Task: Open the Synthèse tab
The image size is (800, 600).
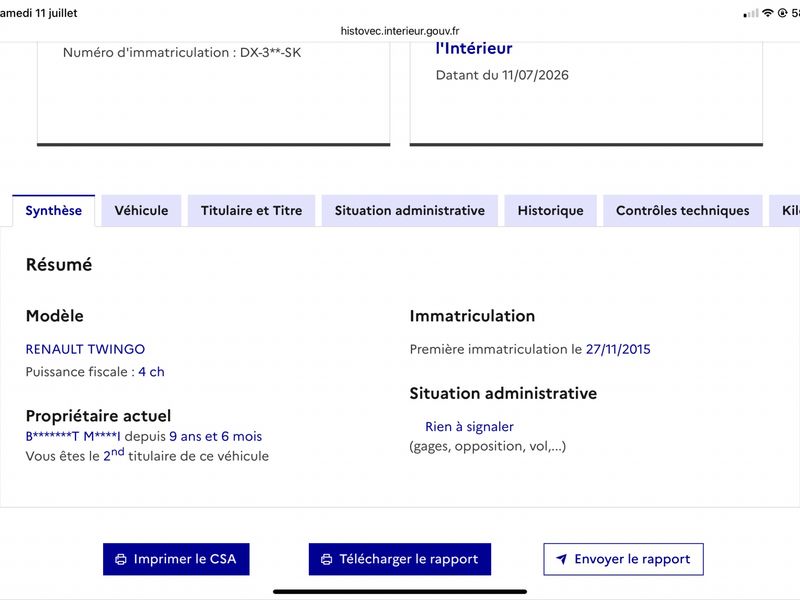Action: [54, 210]
